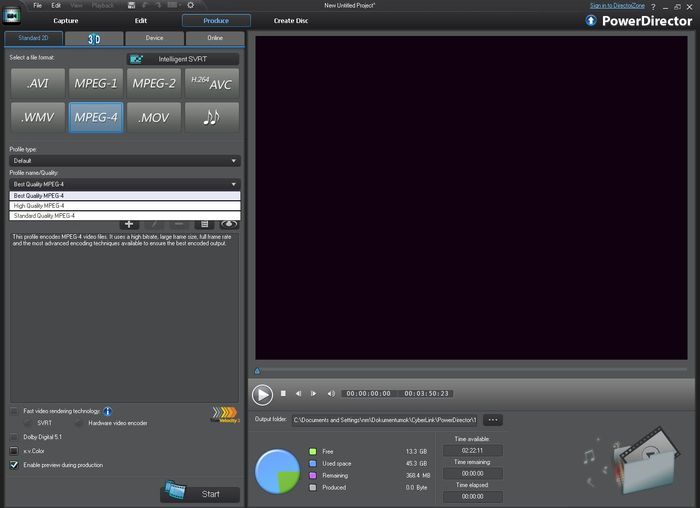This screenshot has width=700, height=508.
Task: Select the Standard 2D tab
Action: [33, 38]
